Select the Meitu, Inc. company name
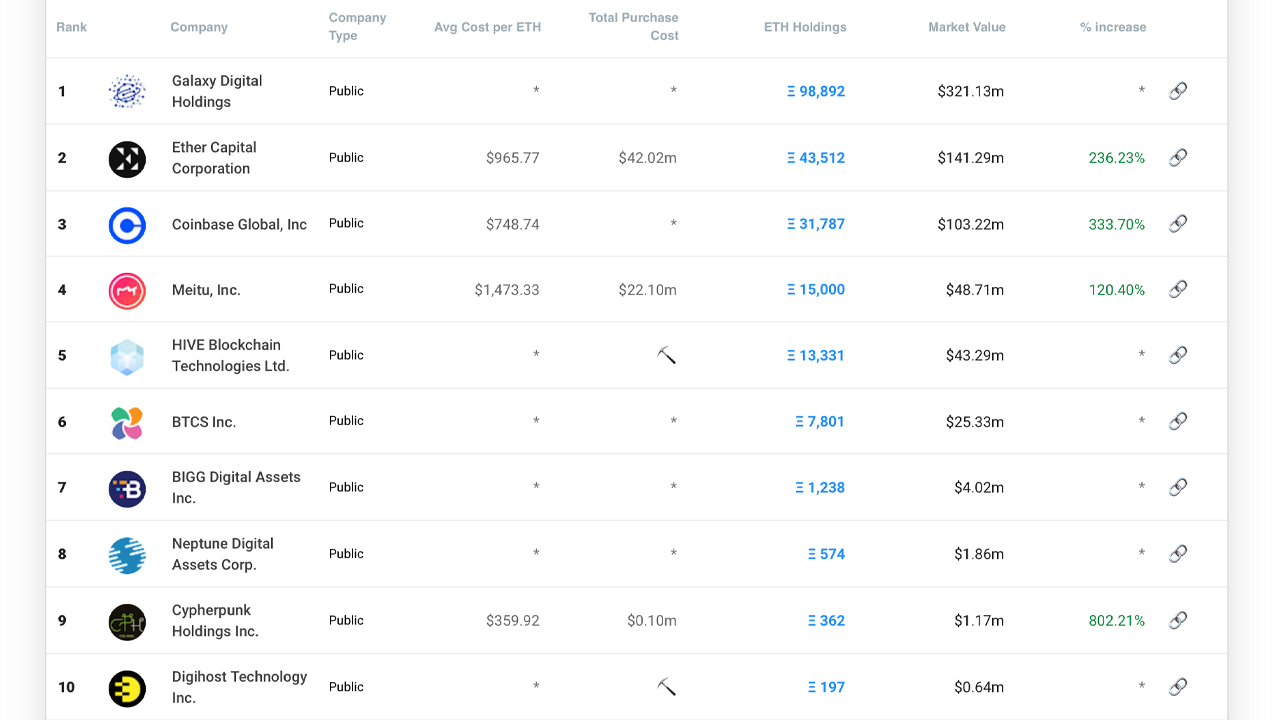The height and width of the screenshot is (720, 1280). click(206, 290)
